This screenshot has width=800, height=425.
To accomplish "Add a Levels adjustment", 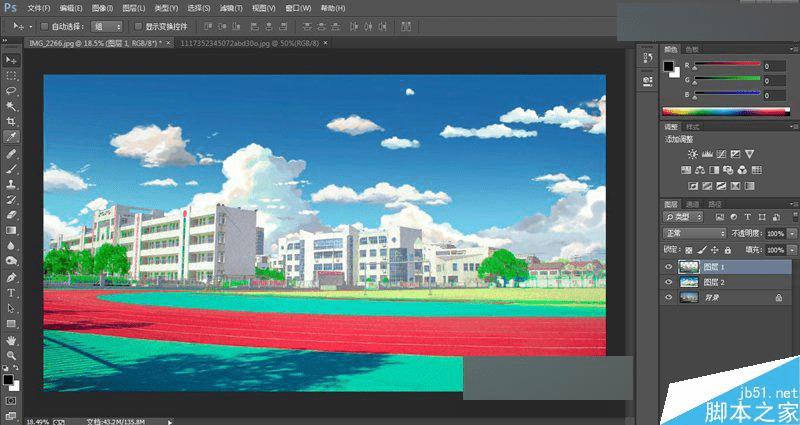I will [x=707, y=154].
